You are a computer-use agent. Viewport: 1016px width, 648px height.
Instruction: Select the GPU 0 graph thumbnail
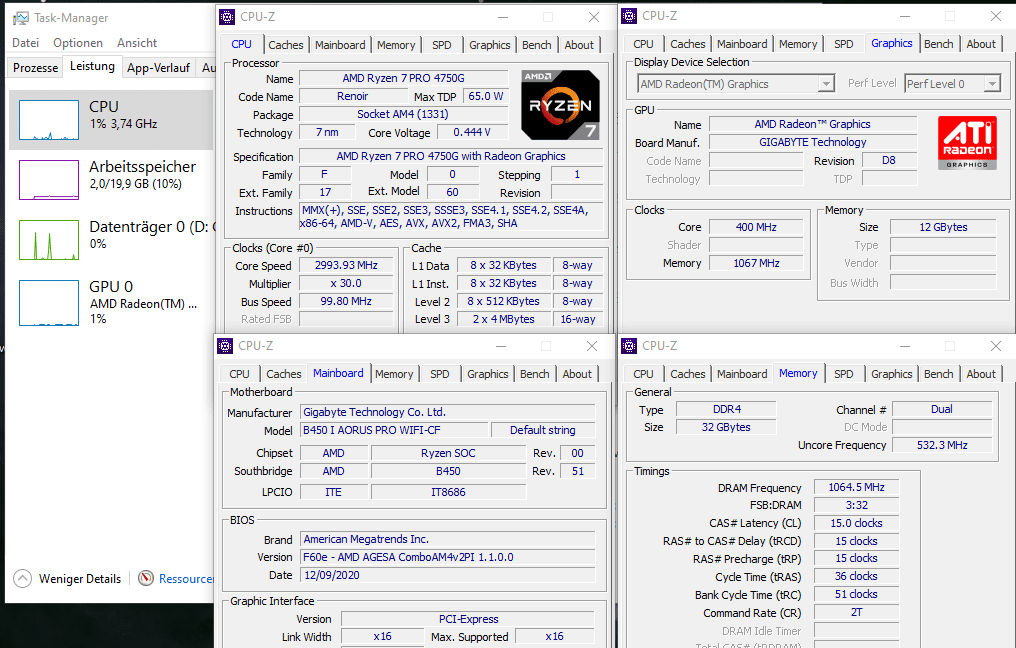coord(49,303)
